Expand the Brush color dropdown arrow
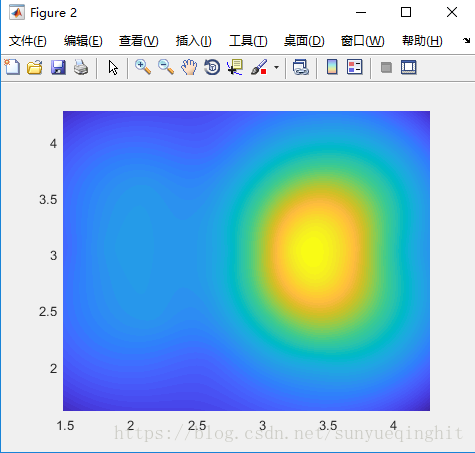 (x=276, y=67)
